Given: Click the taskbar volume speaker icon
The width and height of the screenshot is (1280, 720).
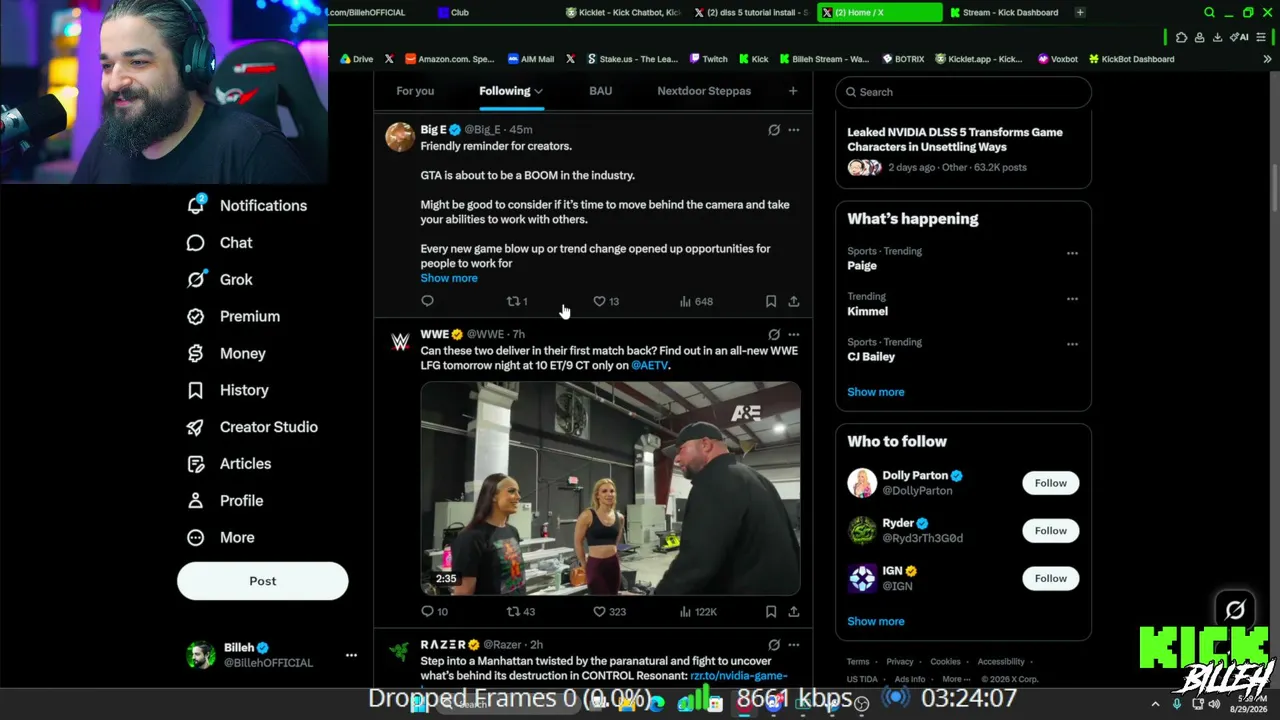Looking at the screenshot, I should [x=1214, y=704].
